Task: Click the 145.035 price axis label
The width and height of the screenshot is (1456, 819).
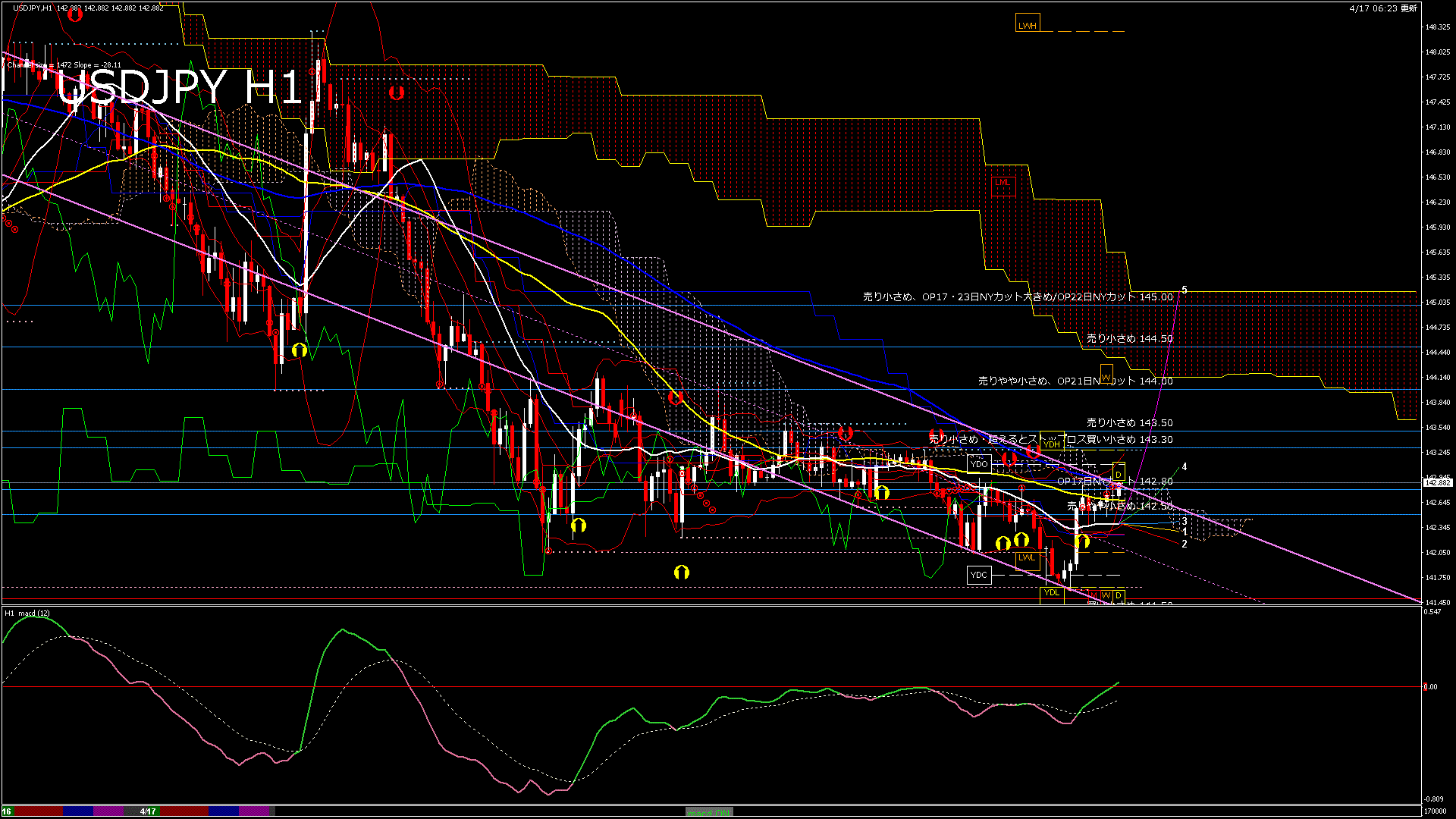Action: (1438, 303)
